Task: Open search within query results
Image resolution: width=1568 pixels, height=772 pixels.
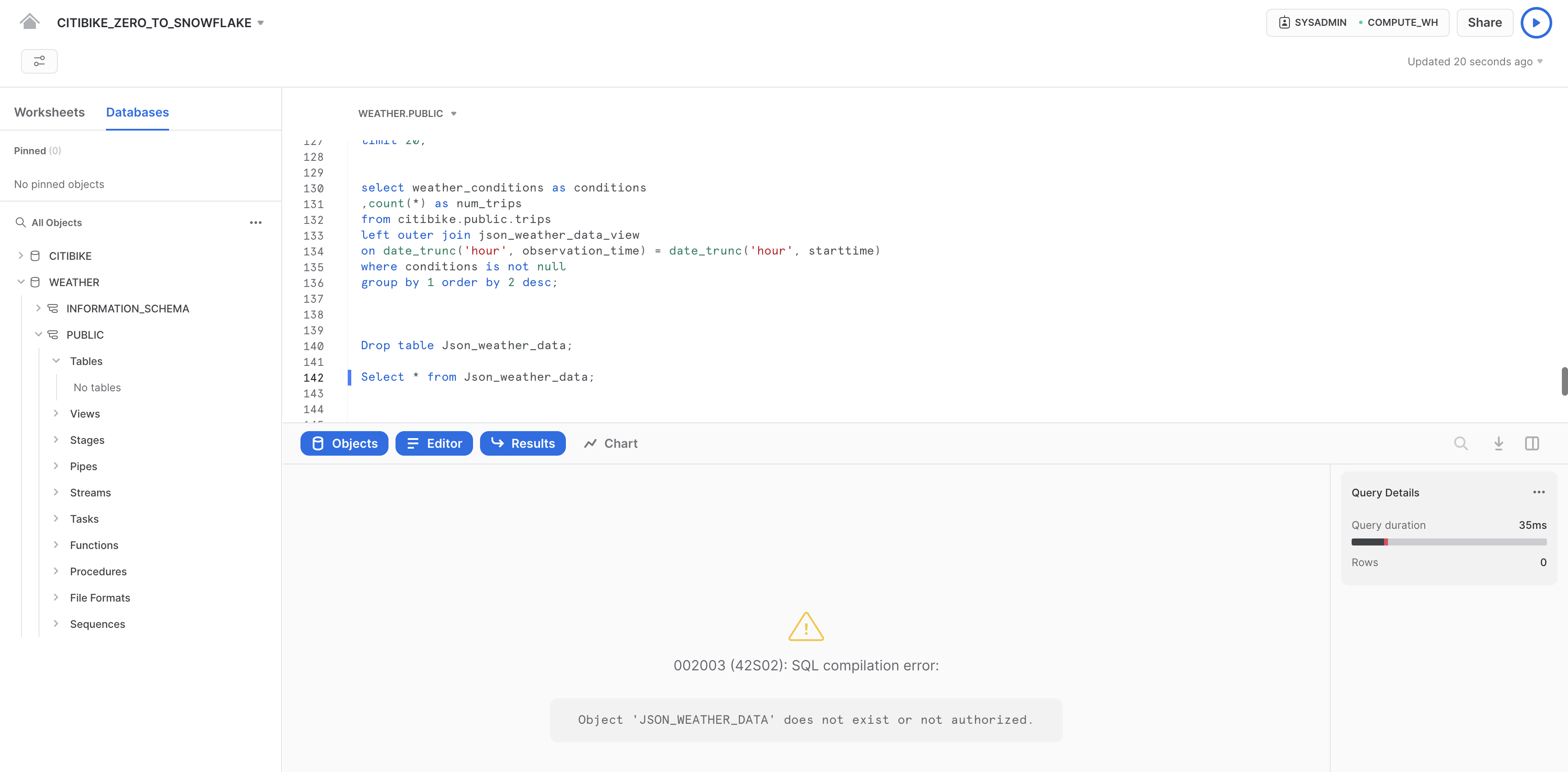Action: pos(1462,443)
